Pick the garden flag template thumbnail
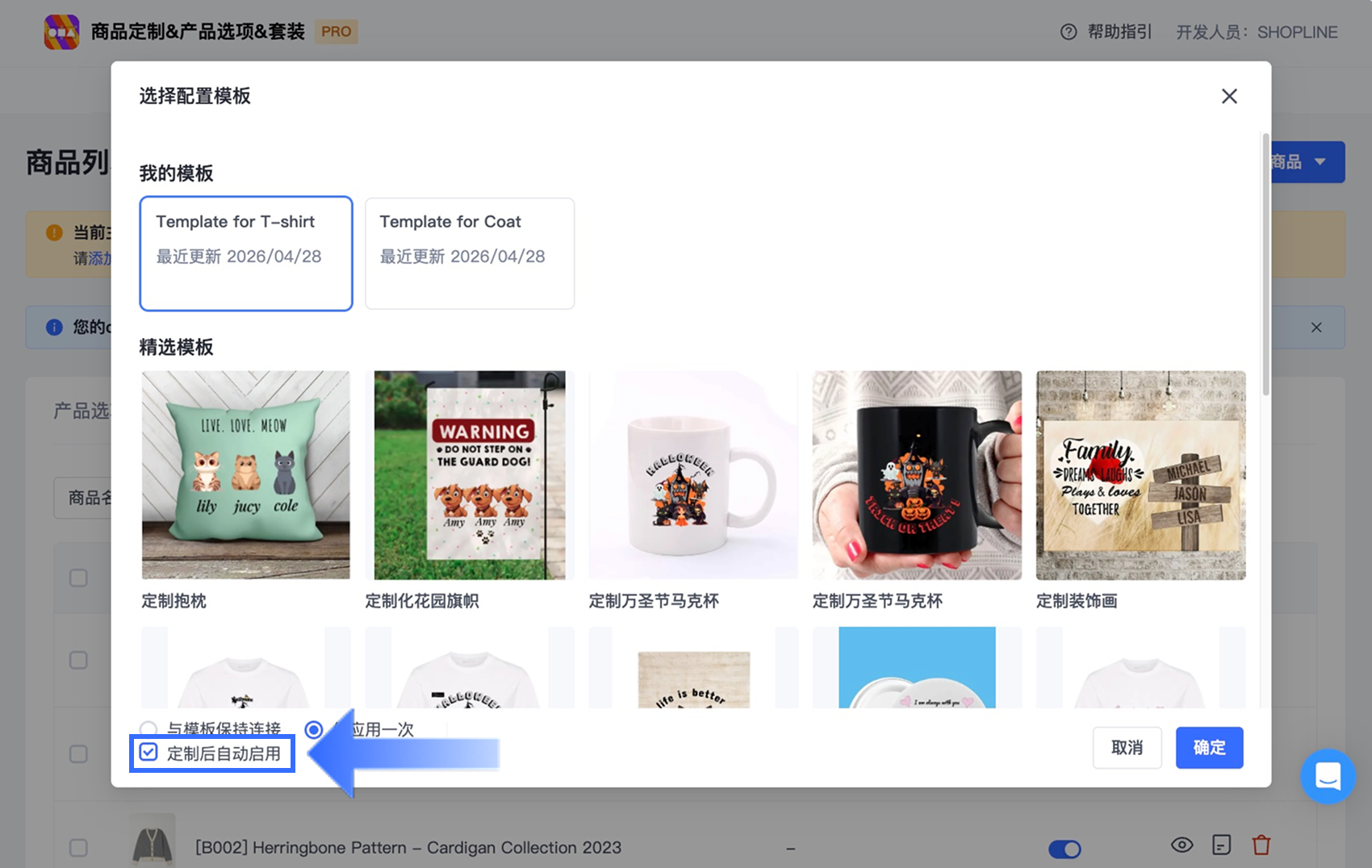The image size is (1372, 868). 470,475
